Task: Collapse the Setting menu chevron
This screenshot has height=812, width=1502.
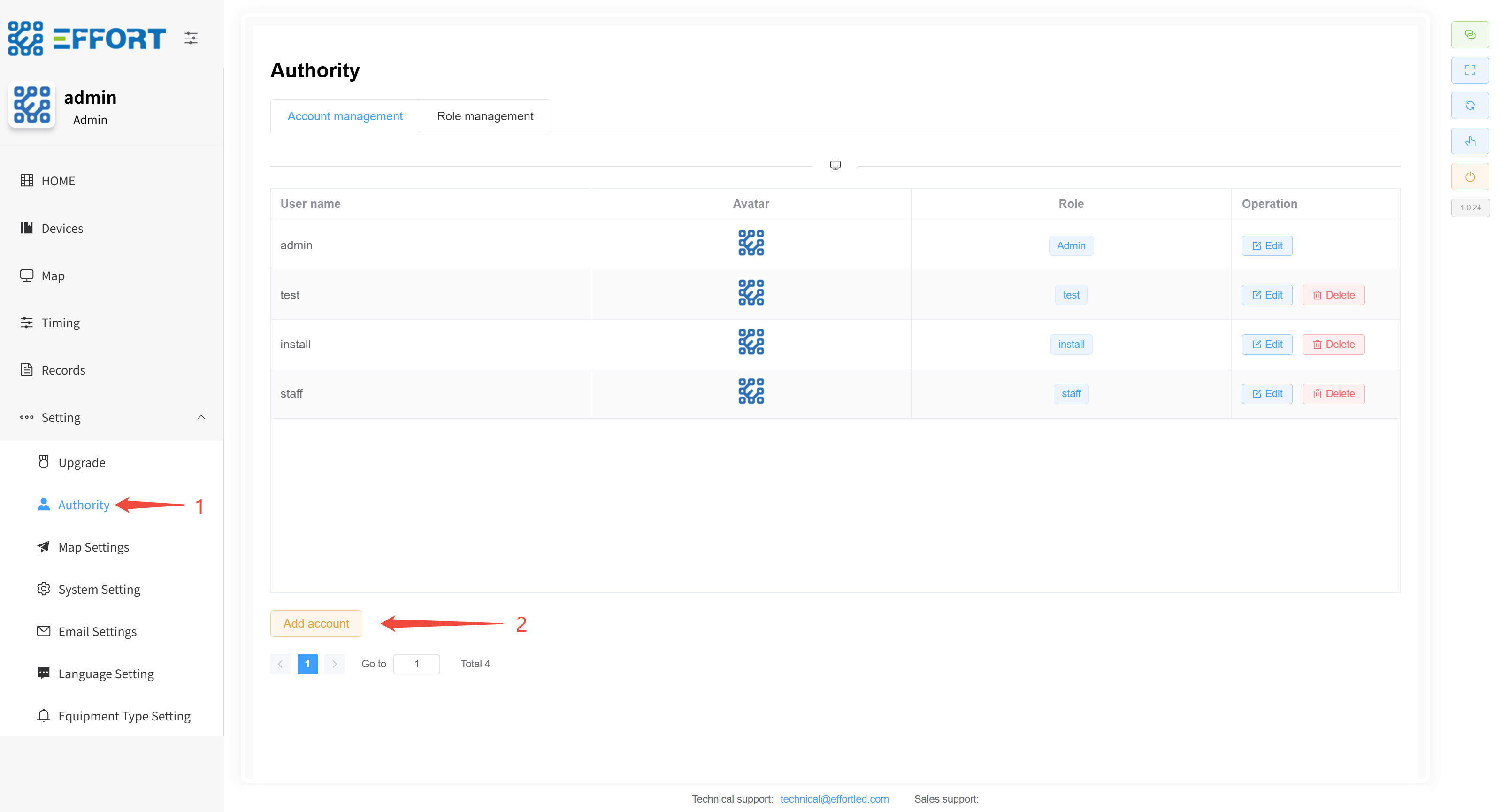Action: click(x=201, y=417)
